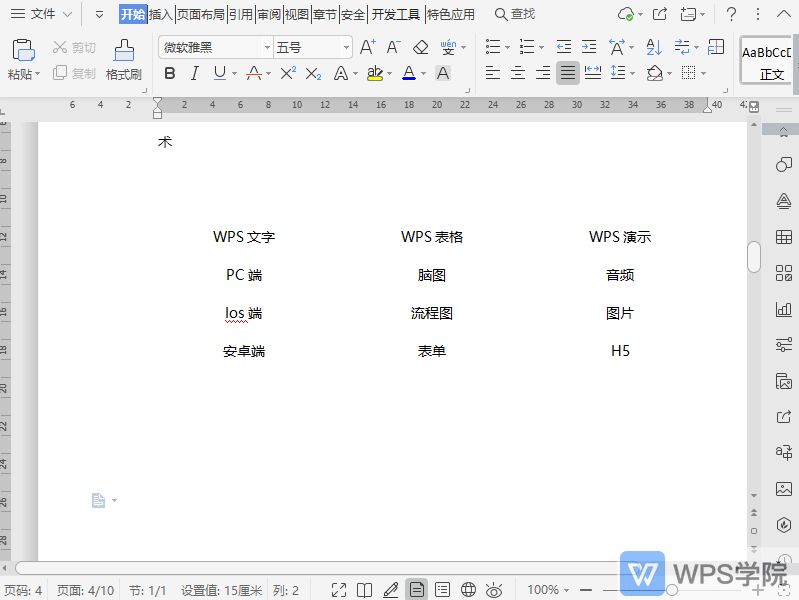
Task: Toggle page layout view in status bar
Action: click(417, 590)
